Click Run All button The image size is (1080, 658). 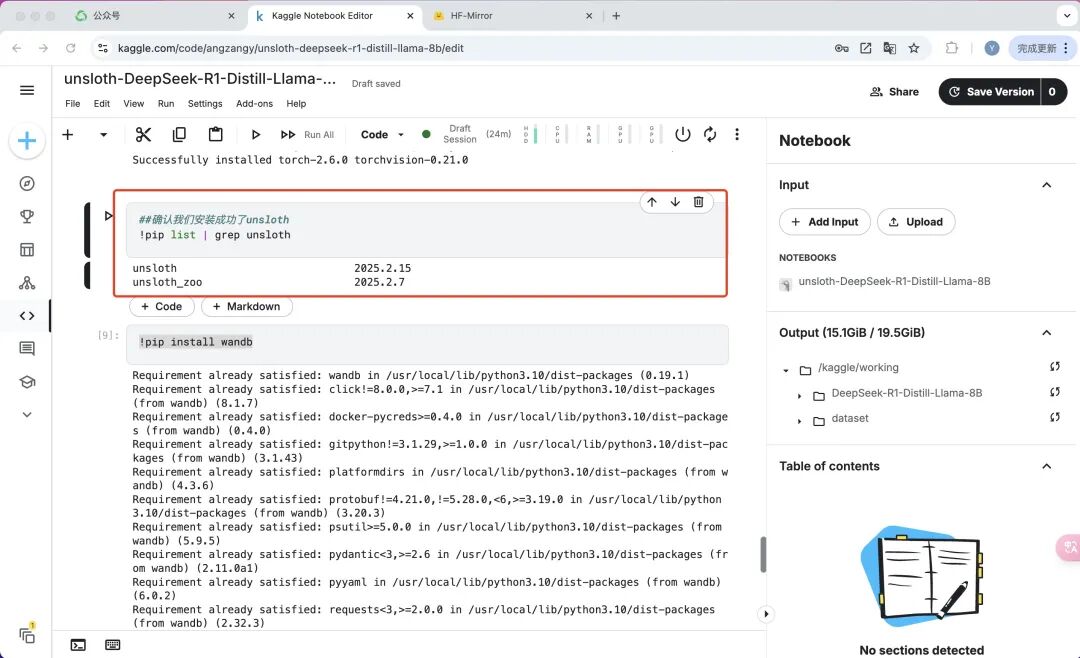[x=307, y=134]
